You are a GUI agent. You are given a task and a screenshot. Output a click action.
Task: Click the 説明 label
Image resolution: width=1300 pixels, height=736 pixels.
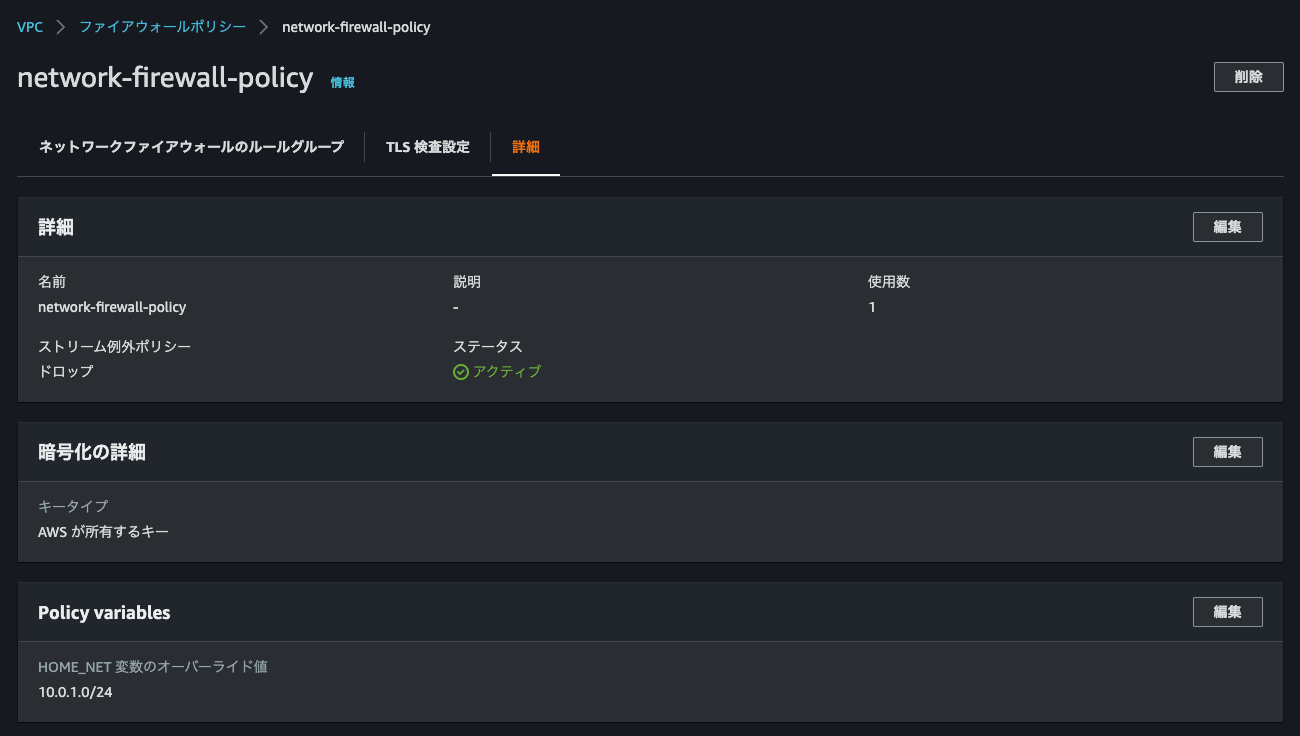(467, 282)
